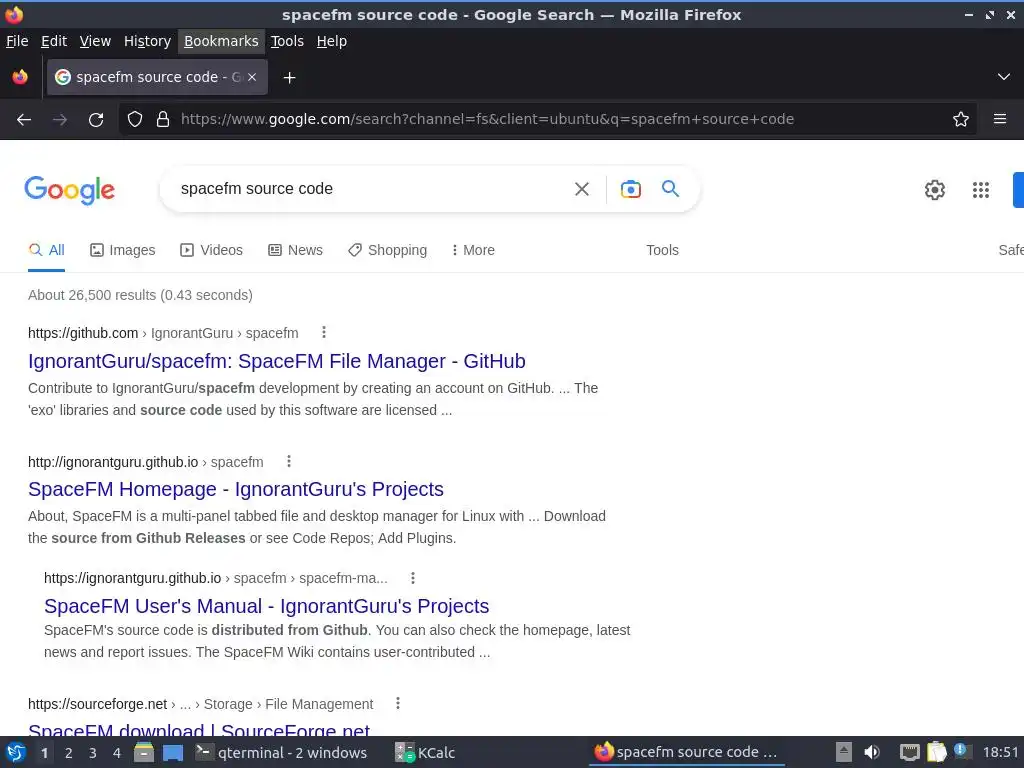Open options for ignorantguru.github.io spacefm result

(289, 462)
